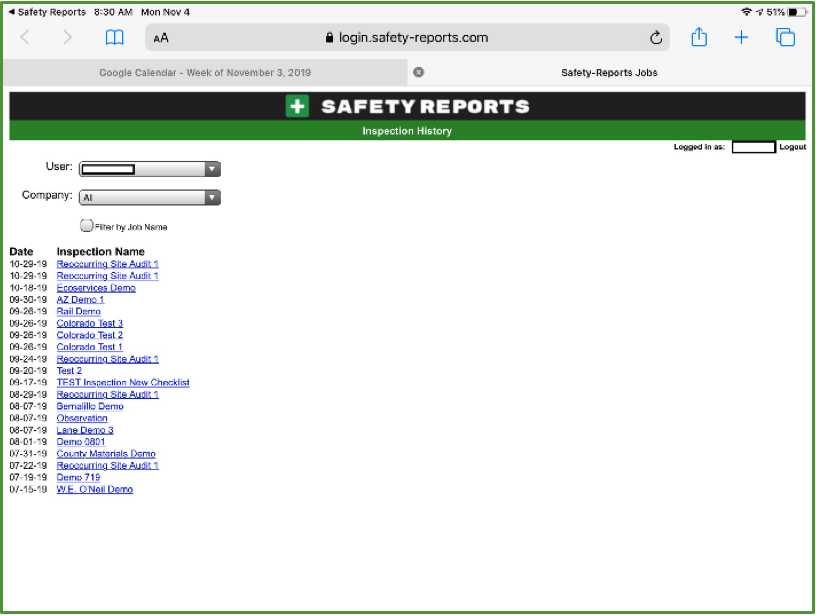Open the Ecoservices Demo inspection
Viewport: 816px width, 615px height.
pos(96,288)
